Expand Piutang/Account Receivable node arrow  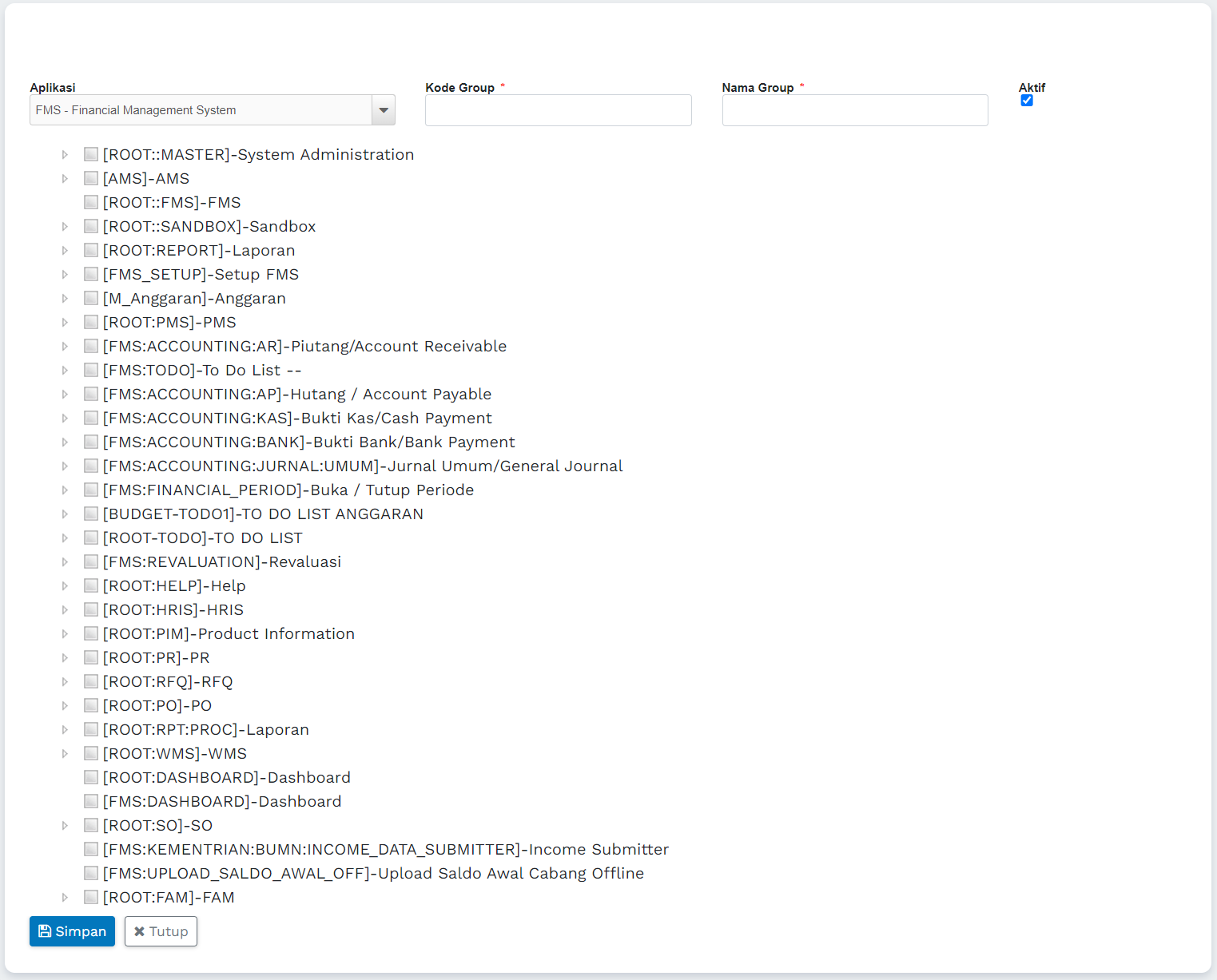pyautogui.click(x=66, y=346)
